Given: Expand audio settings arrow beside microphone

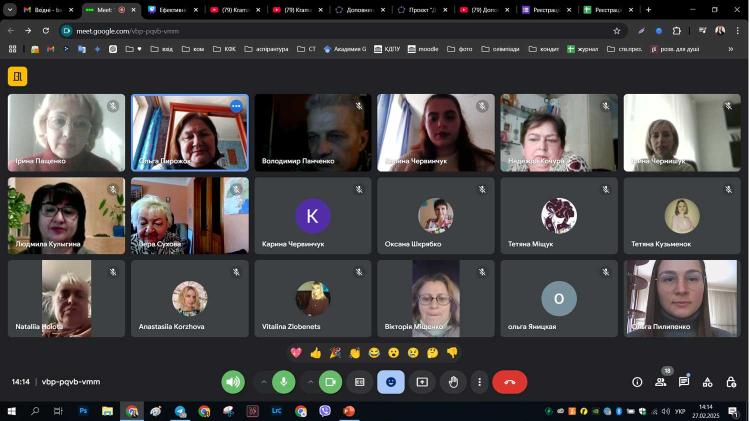Looking at the screenshot, I should pyautogui.click(x=264, y=382).
